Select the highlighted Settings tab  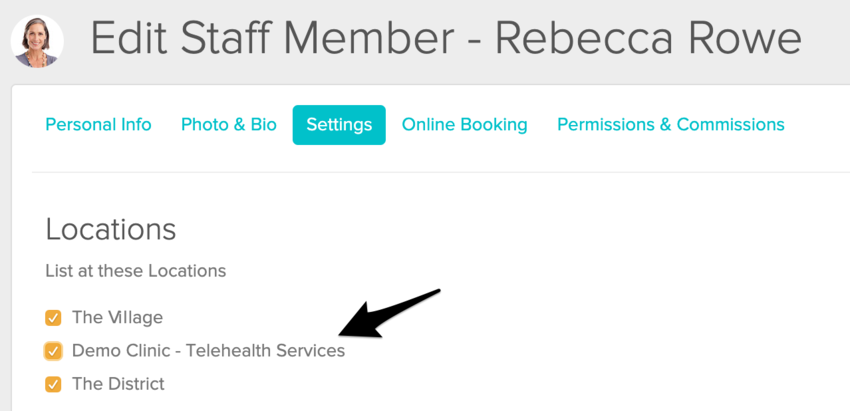pyautogui.click(x=339, y=125)
